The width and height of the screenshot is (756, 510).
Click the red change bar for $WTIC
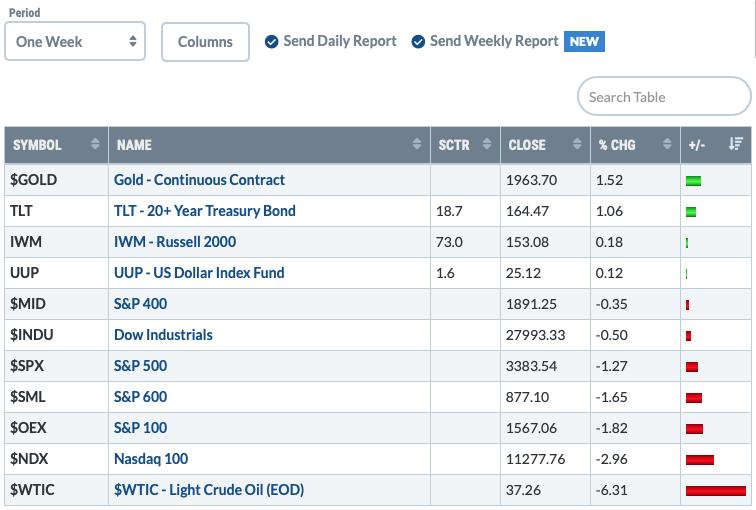coord(716,491)
